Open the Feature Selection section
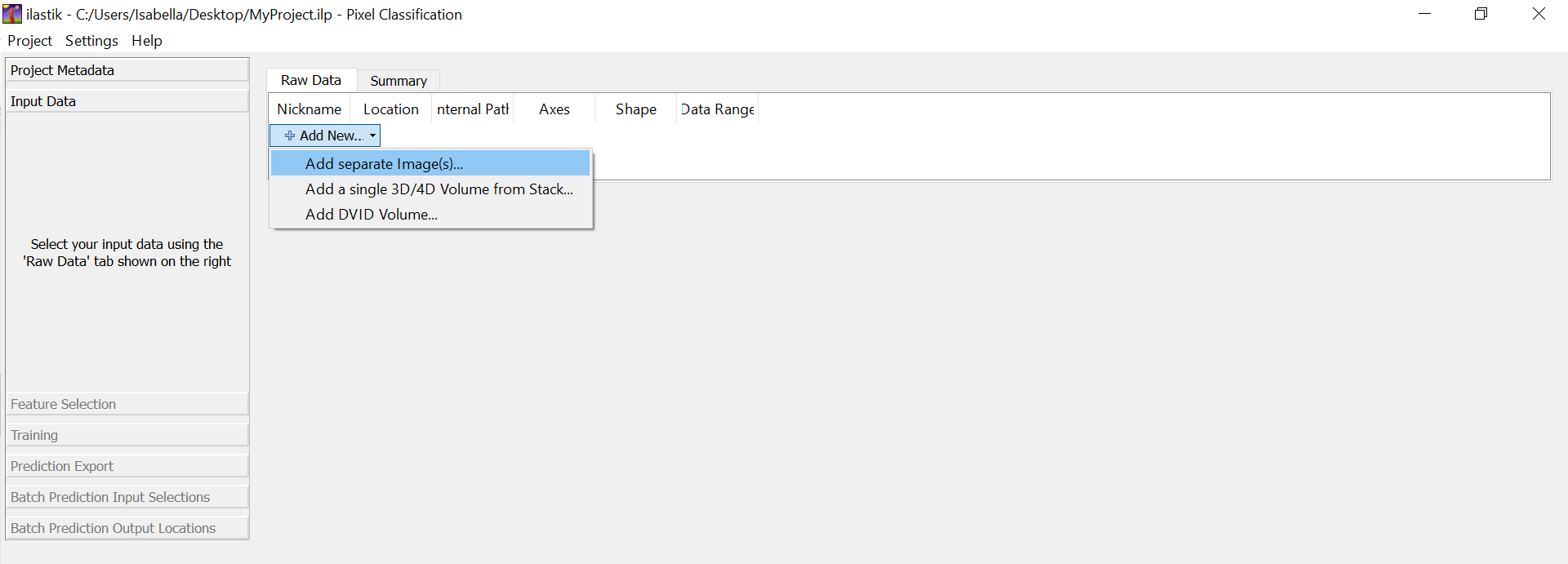The width and height of the screenshot is (1568, 564). (x=127, y=404)
